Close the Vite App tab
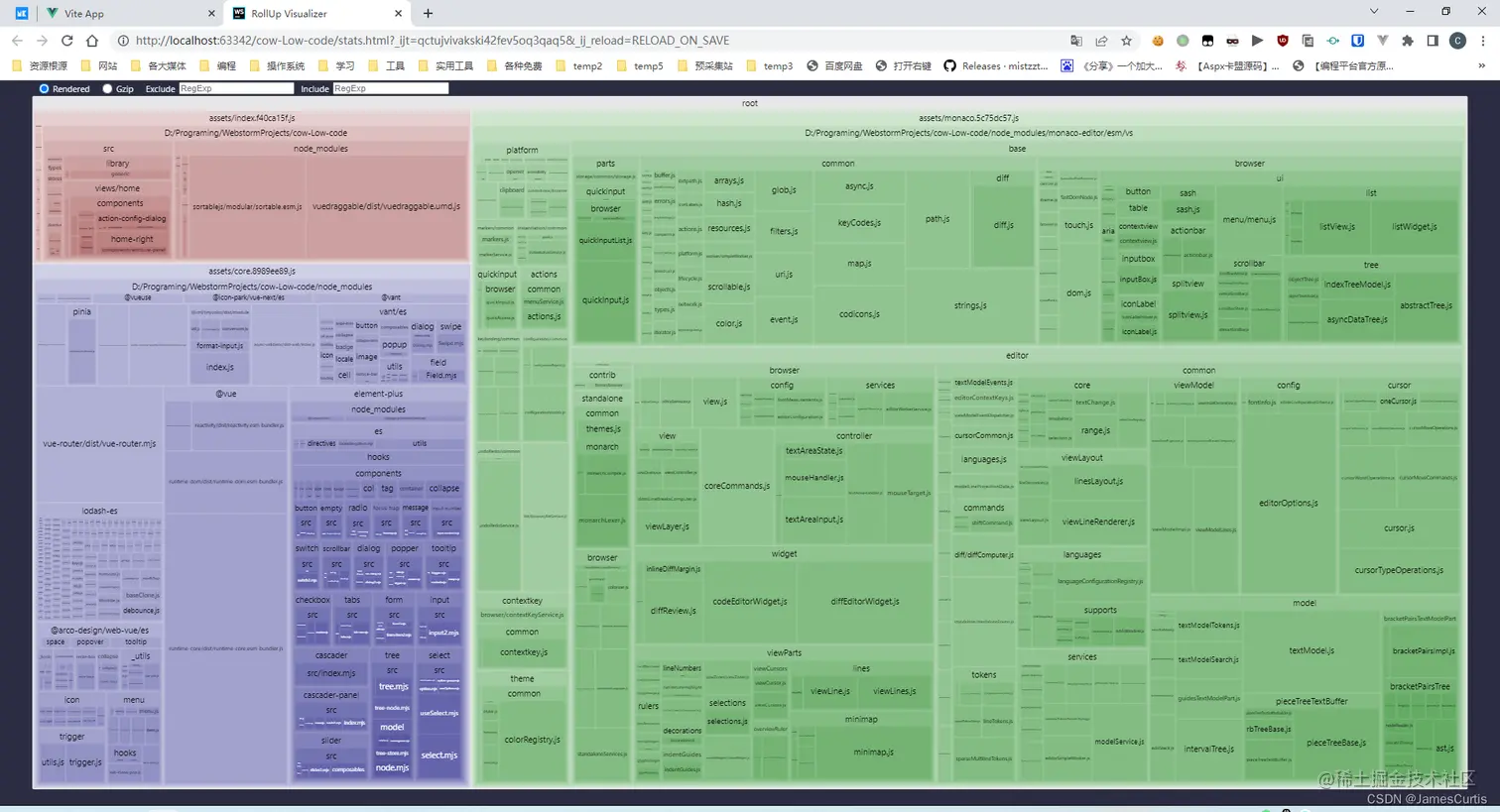The height and width of the screenshot is (812, 1500). click(211, 14)
